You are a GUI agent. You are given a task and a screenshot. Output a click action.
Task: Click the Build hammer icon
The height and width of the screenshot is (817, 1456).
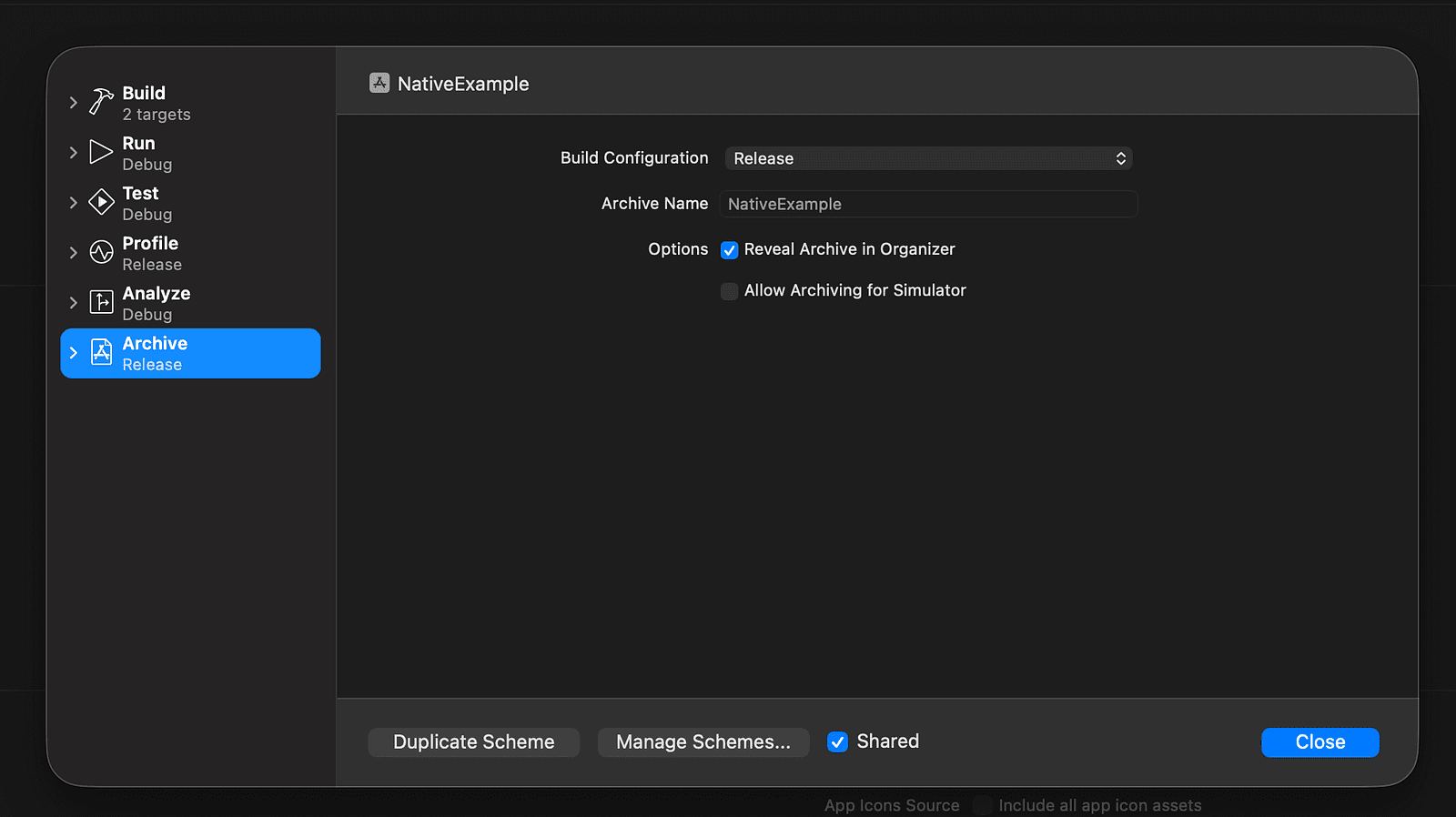101,101
